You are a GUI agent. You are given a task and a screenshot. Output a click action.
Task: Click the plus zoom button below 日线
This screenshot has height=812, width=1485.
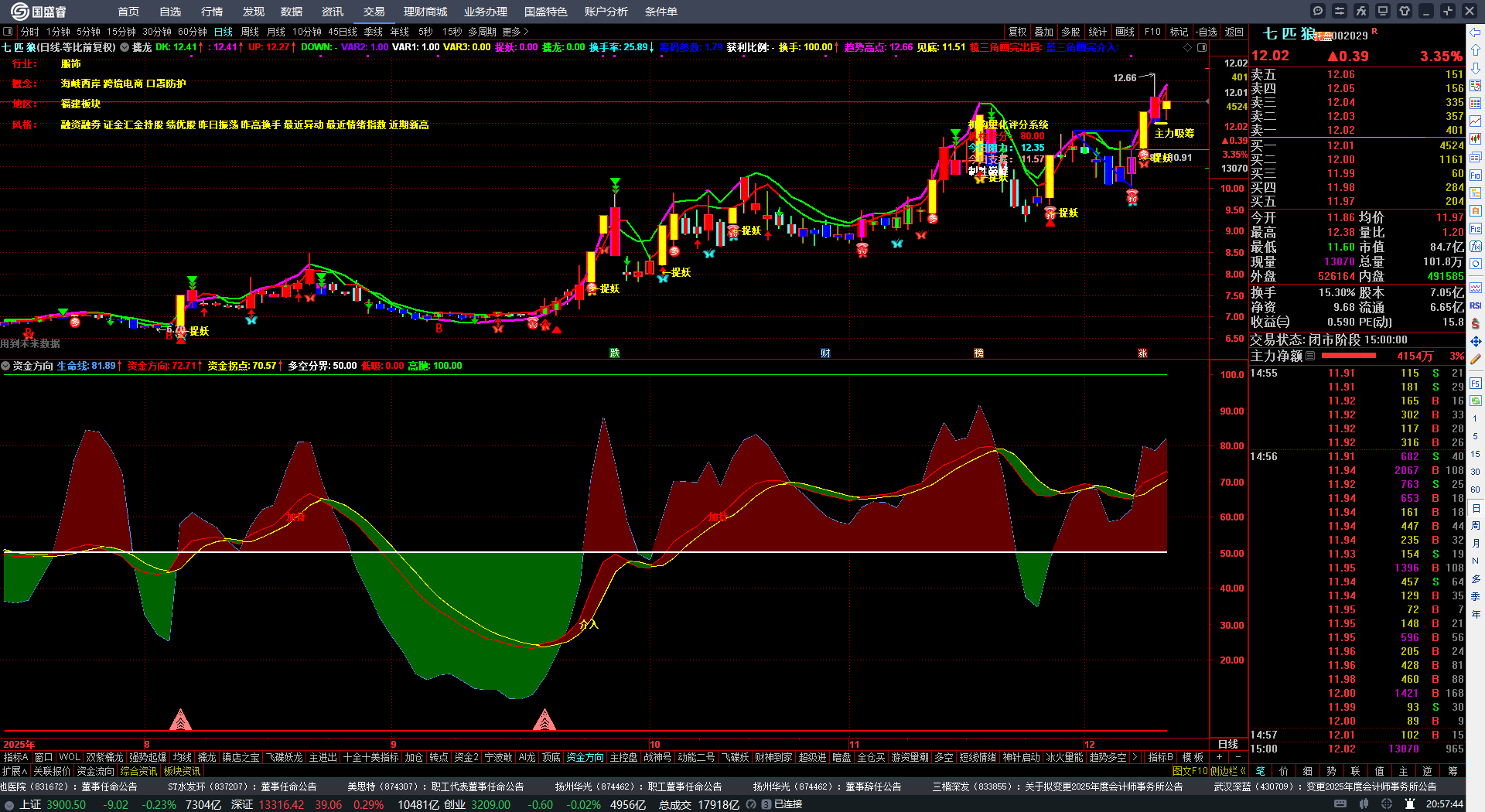[1220, 757]
